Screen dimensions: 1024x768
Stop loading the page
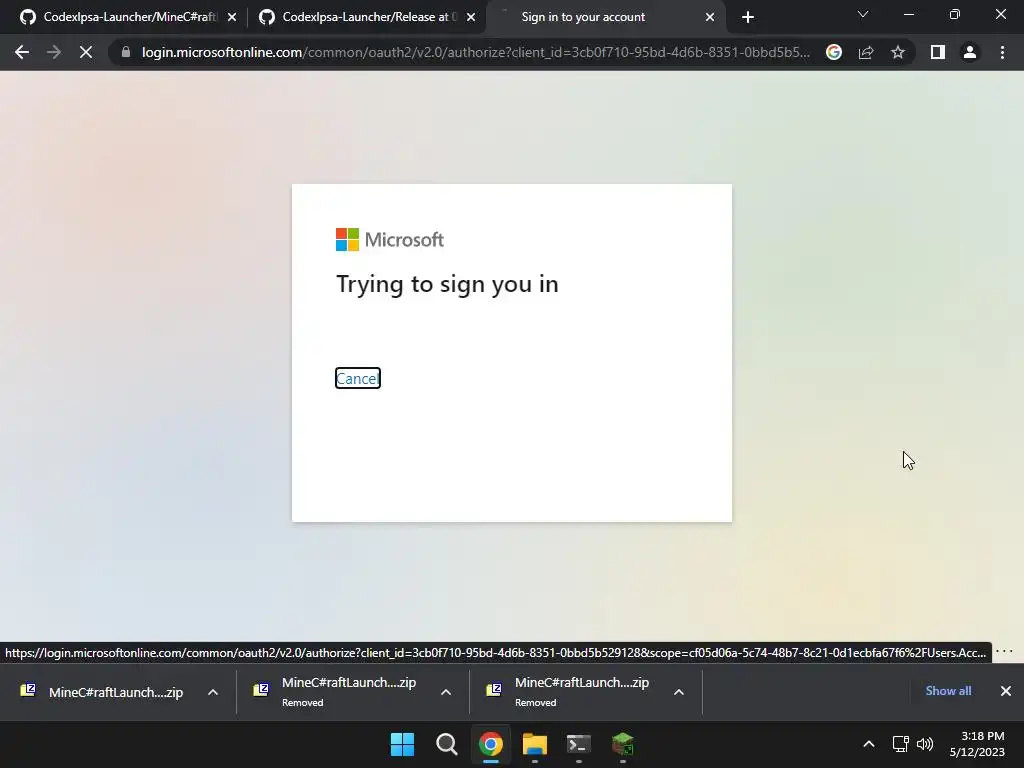86,52
